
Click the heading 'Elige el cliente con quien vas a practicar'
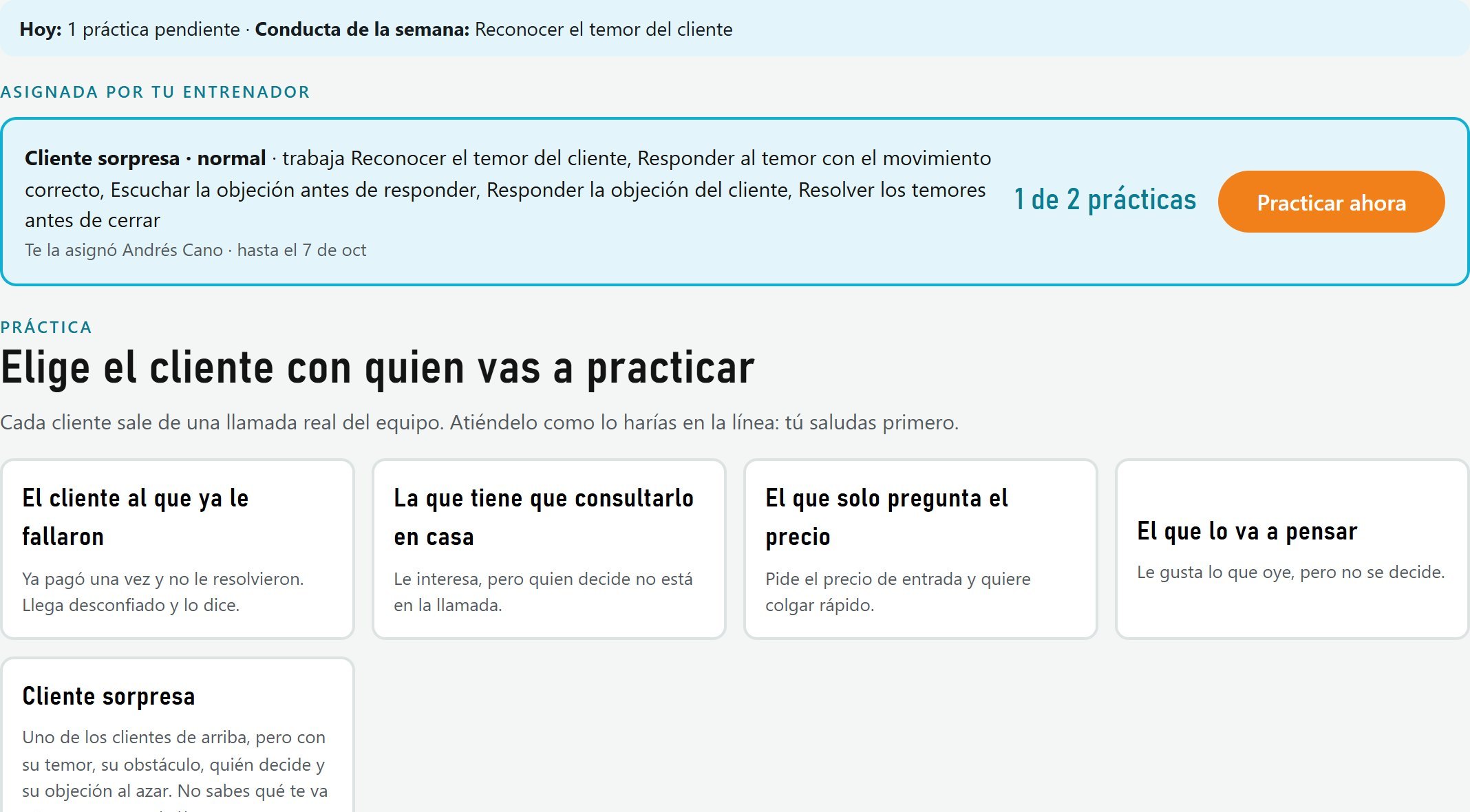coord(377,368)
